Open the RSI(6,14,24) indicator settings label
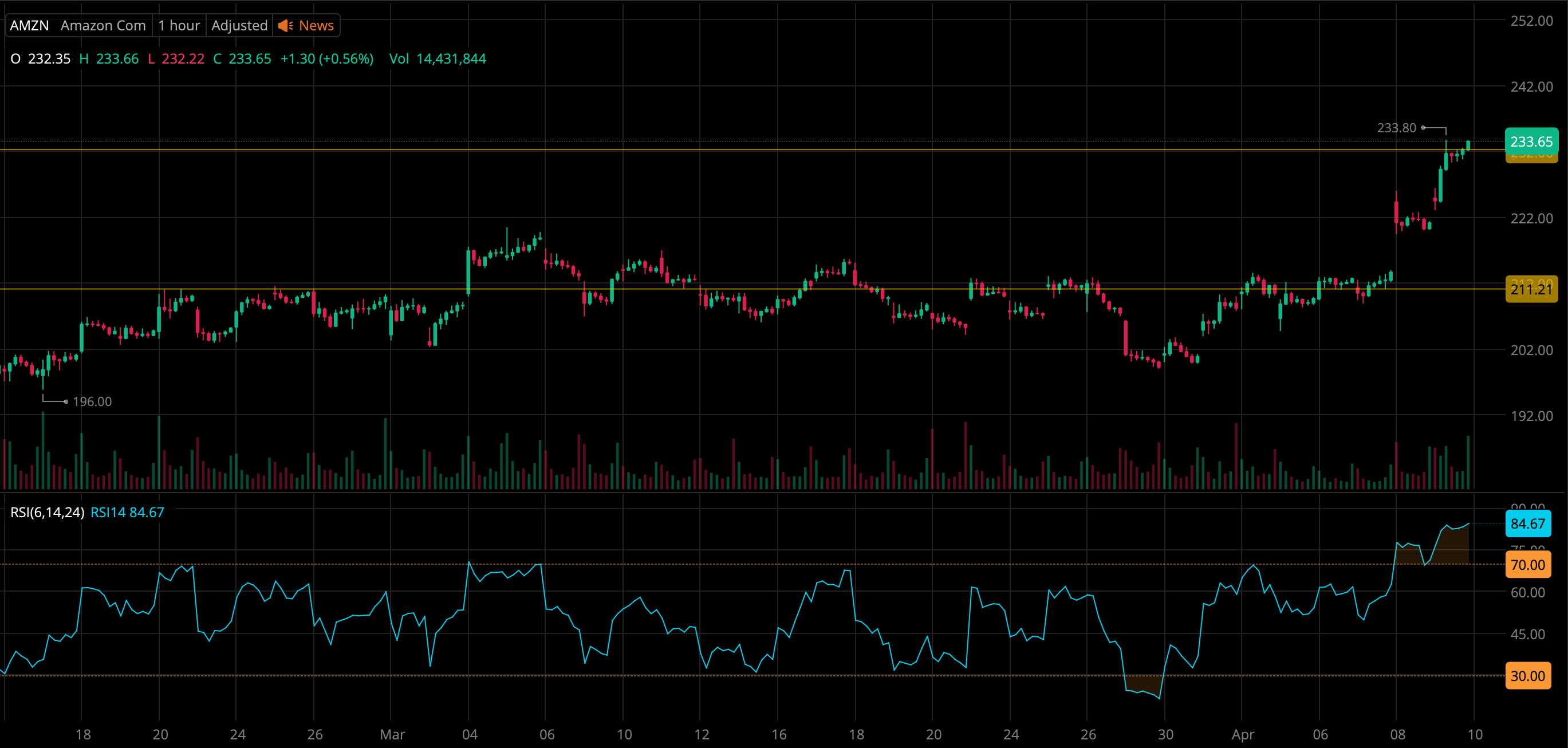The image size is (1568, 748). [48, 513]
